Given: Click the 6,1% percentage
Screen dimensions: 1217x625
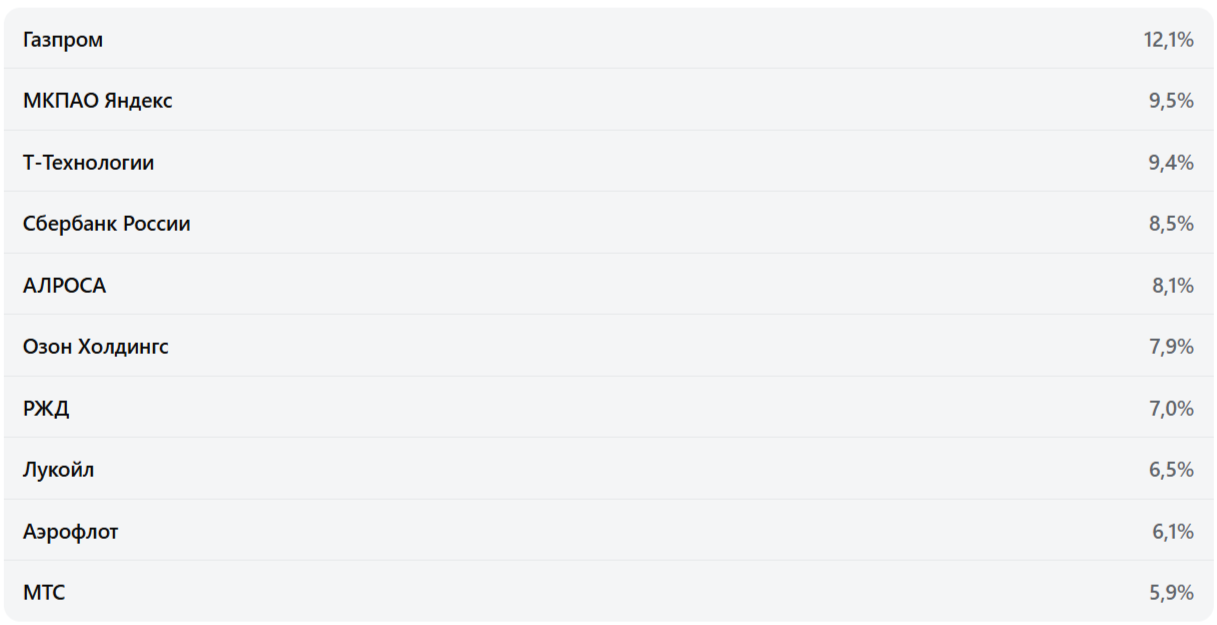Looking at the screenshot, I should (1172, 532).
